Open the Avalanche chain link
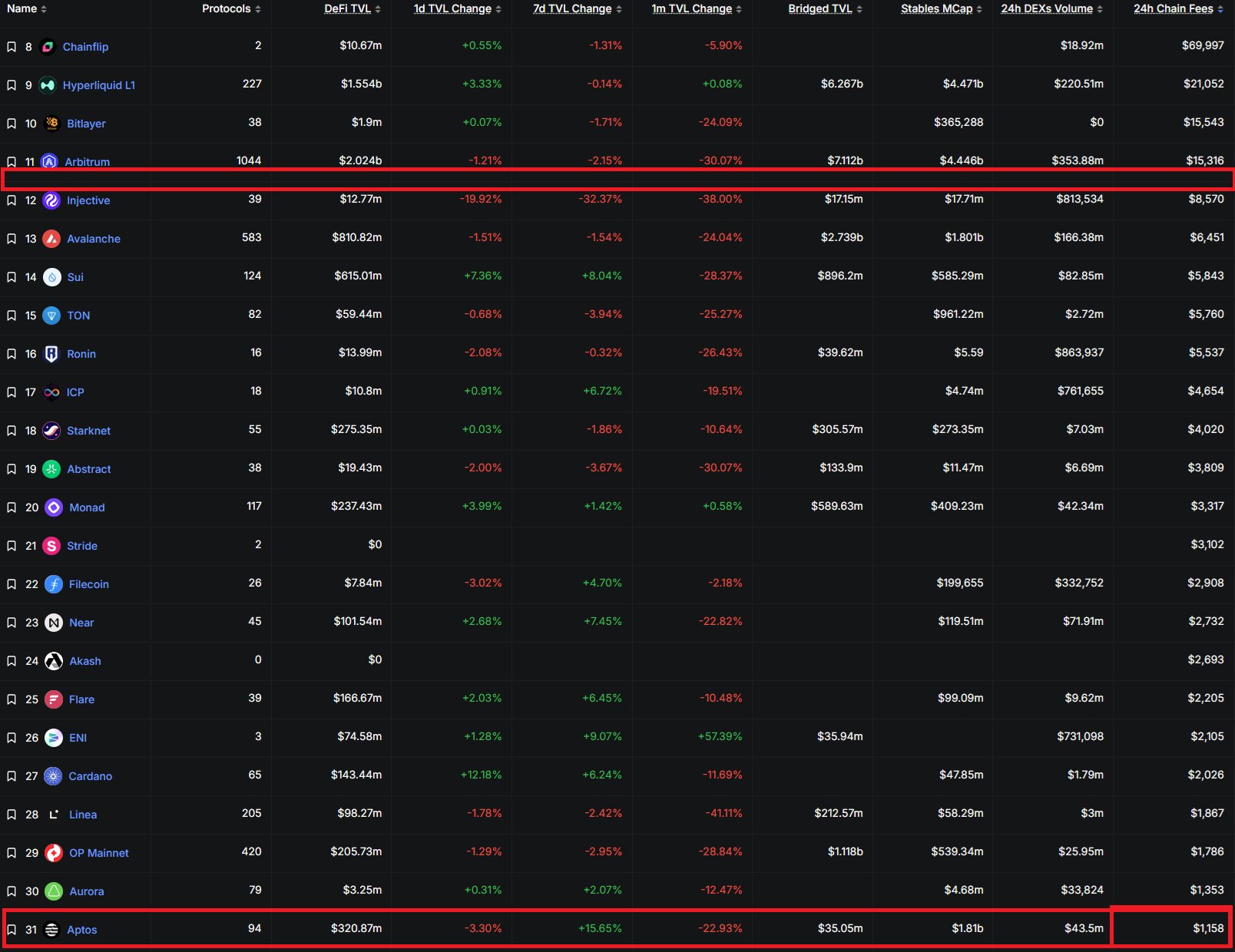1235x952 pixels. click(x=94, y=239)
